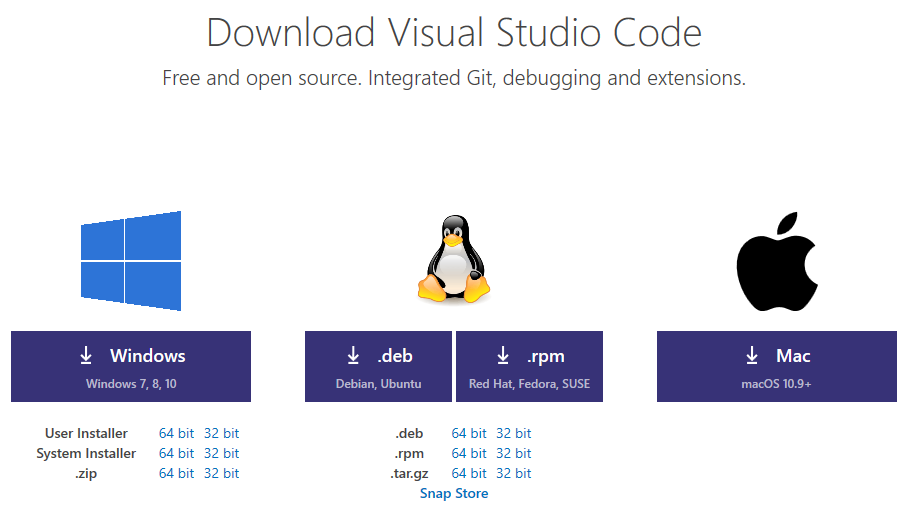Click the 'System Installer' label

tap(86, 453)
